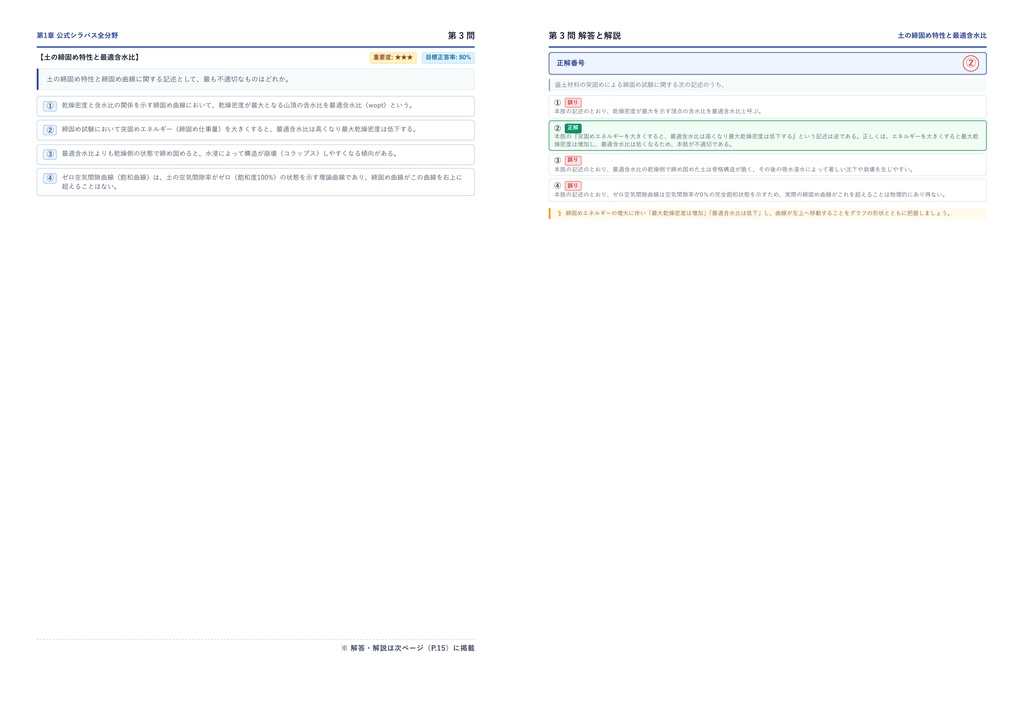Click the green 正解 badge in explanation ②

[x=573, y=128]
